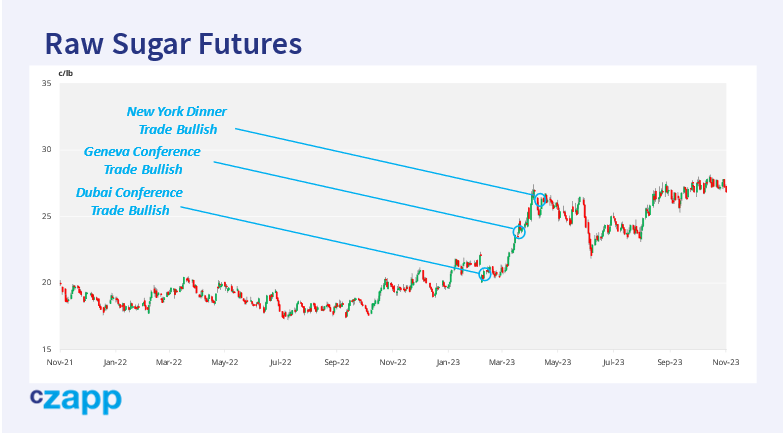Click the Jan-23 x-axis label

447,361
